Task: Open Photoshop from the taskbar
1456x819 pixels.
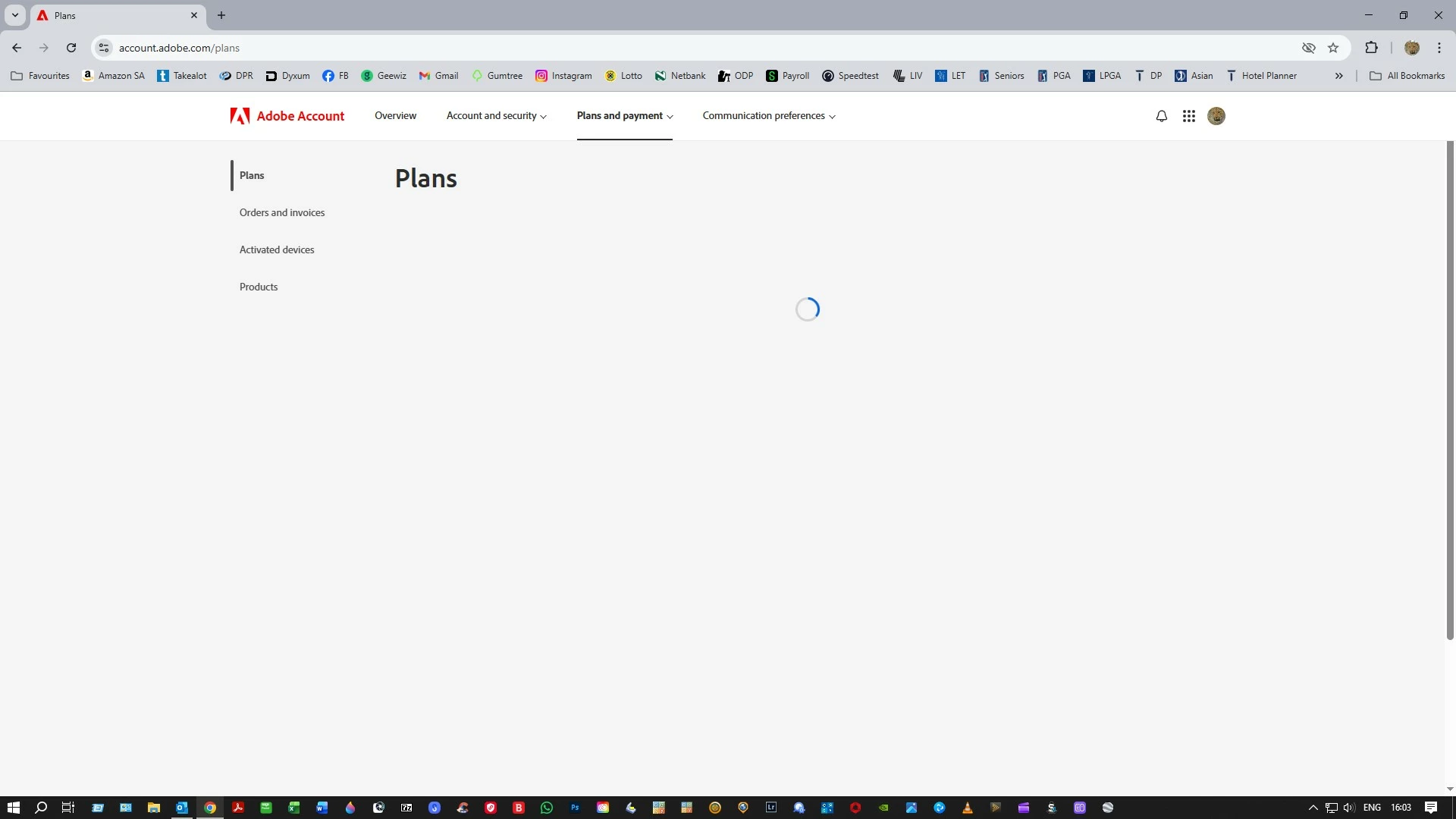Action: 575,808
